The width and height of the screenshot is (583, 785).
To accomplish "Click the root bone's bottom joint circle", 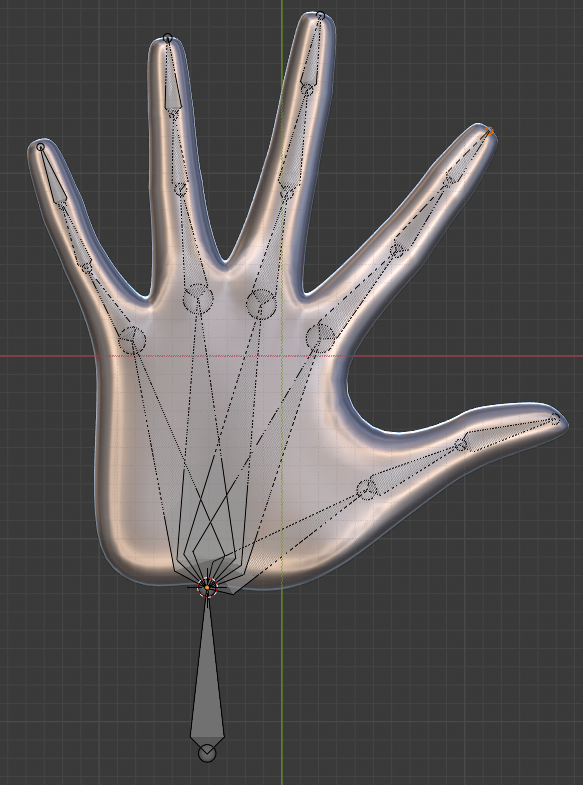I will (207, 753).
